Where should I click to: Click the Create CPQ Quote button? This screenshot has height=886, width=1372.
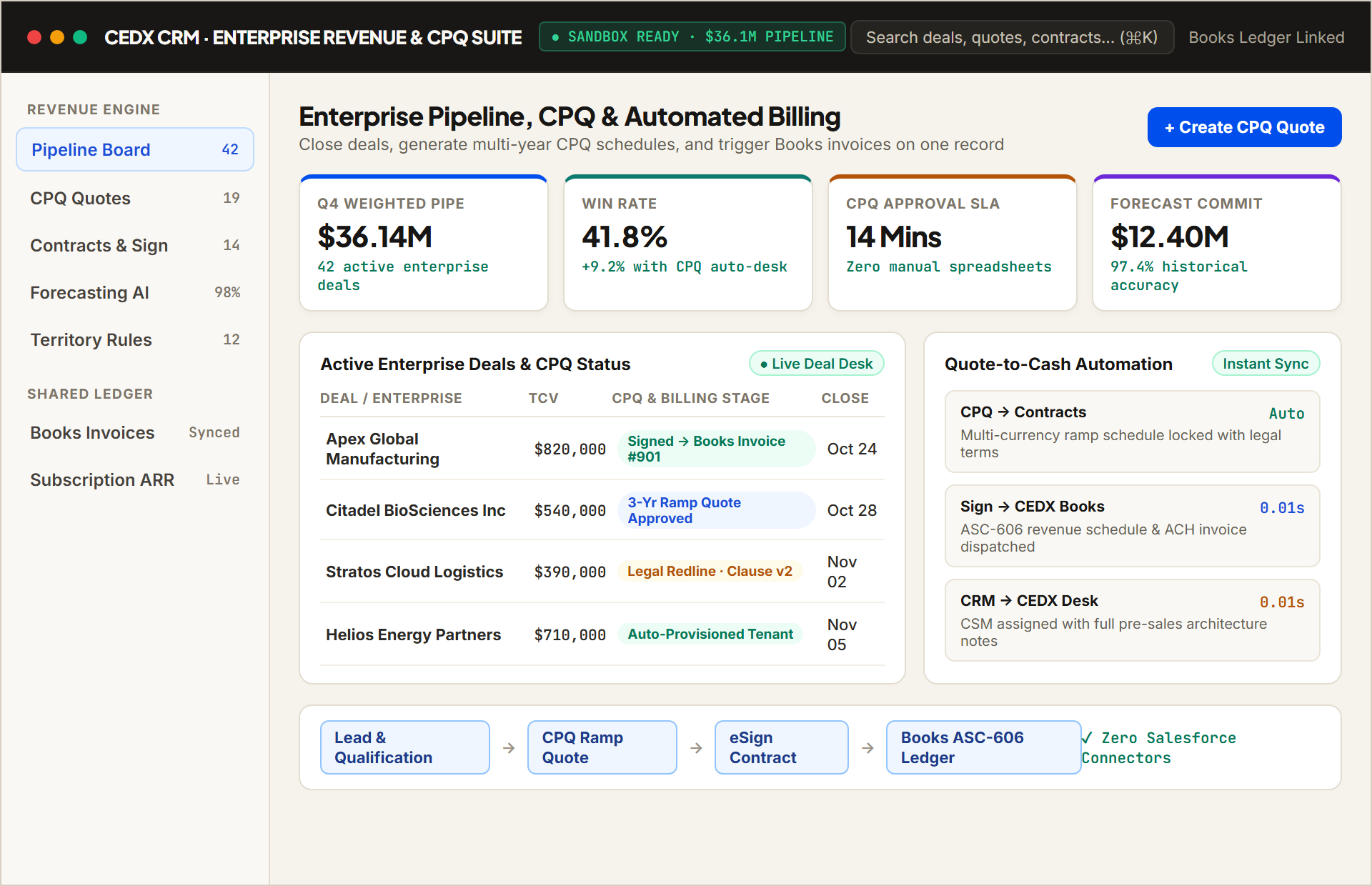tap(1244, 127)
